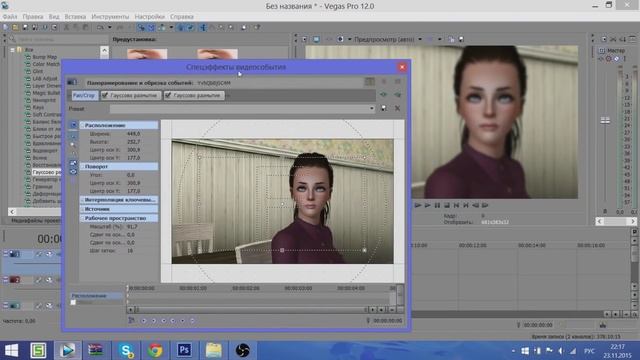The image size is (640, 360).
Task: Click Play in preview transport controls
Action: point(427,205)
